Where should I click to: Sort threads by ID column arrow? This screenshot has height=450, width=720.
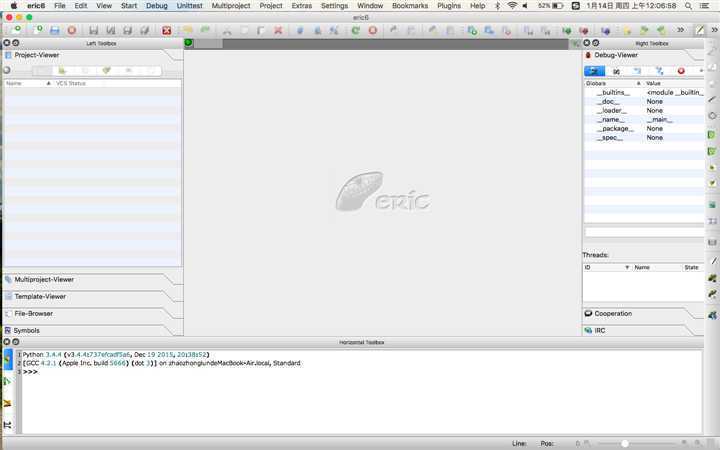point(627,267)
